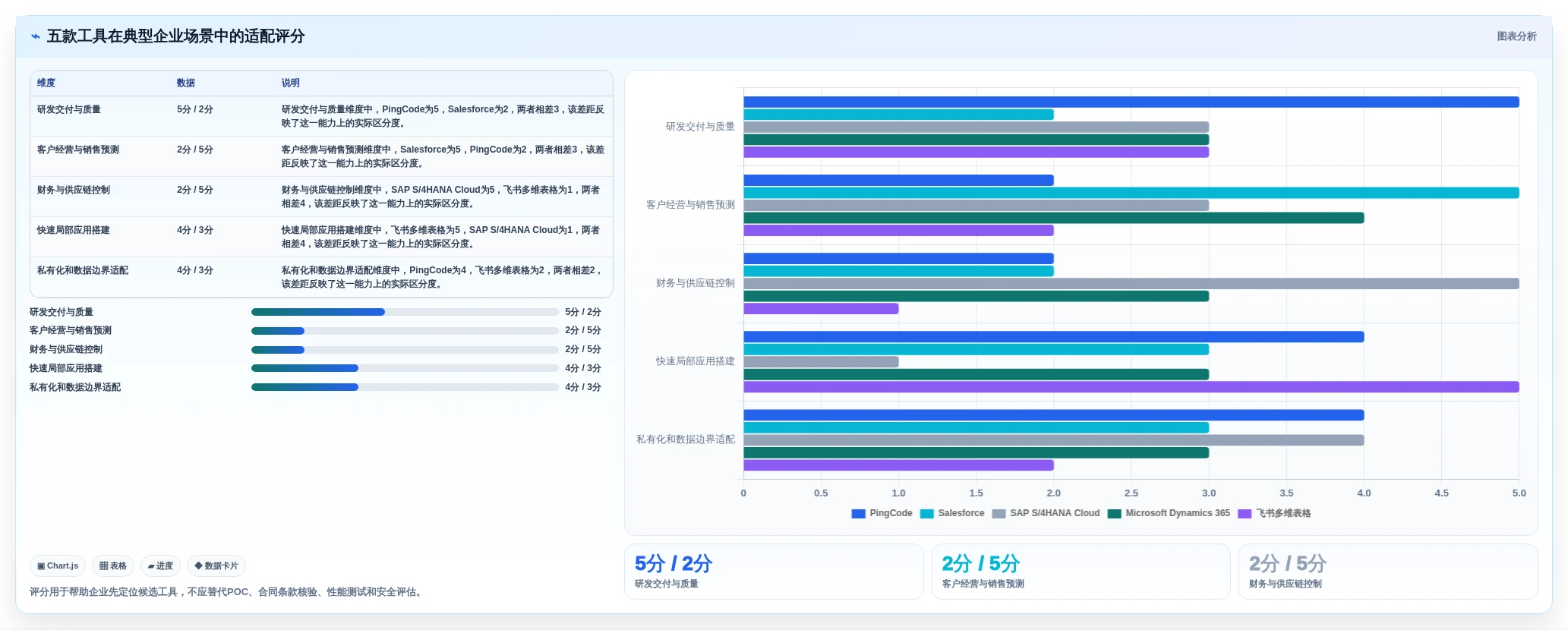Select table row 财务与供应链控制

pyautogui.click(x=321, y=197)
